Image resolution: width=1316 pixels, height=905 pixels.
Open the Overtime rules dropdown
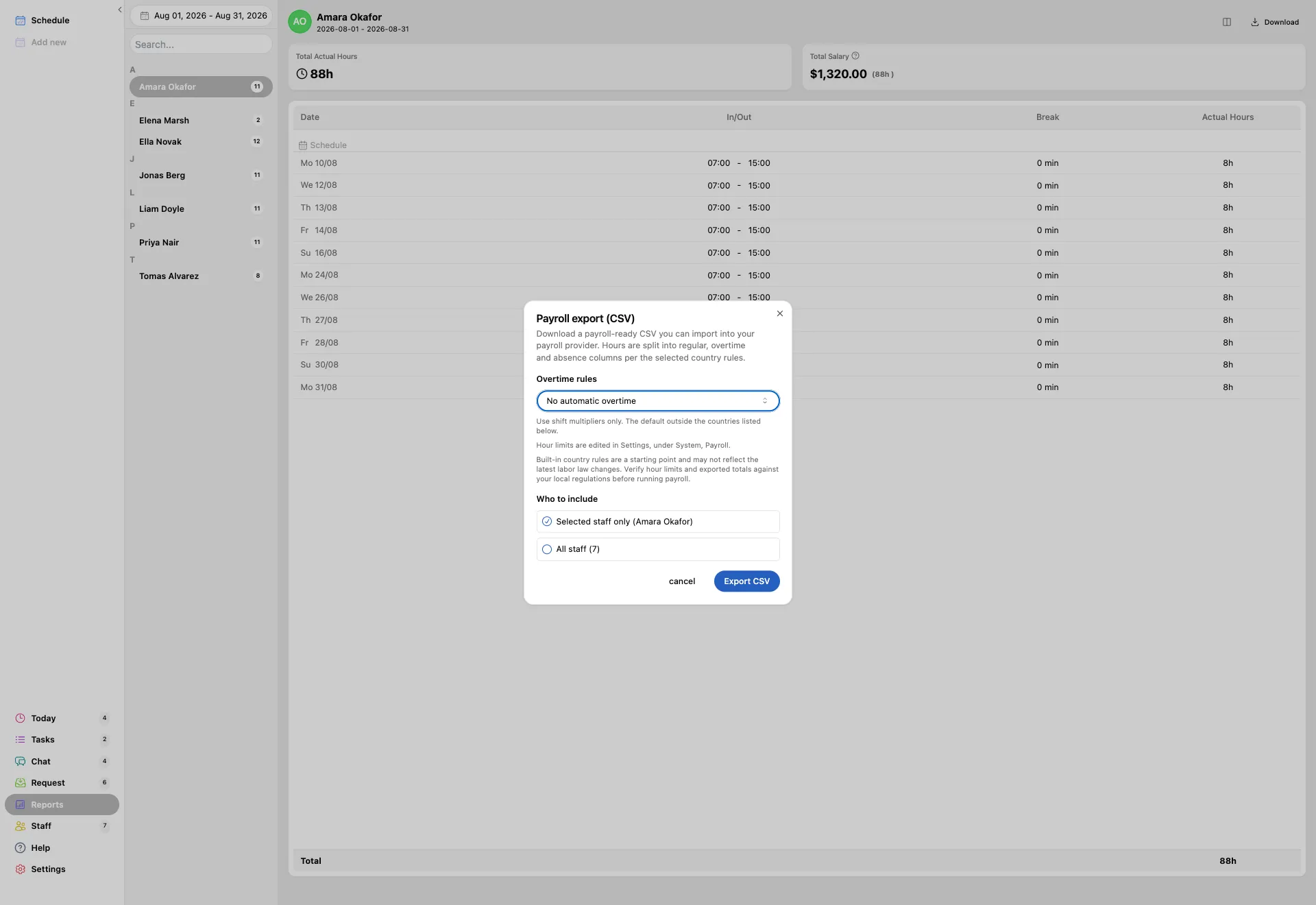658,401
